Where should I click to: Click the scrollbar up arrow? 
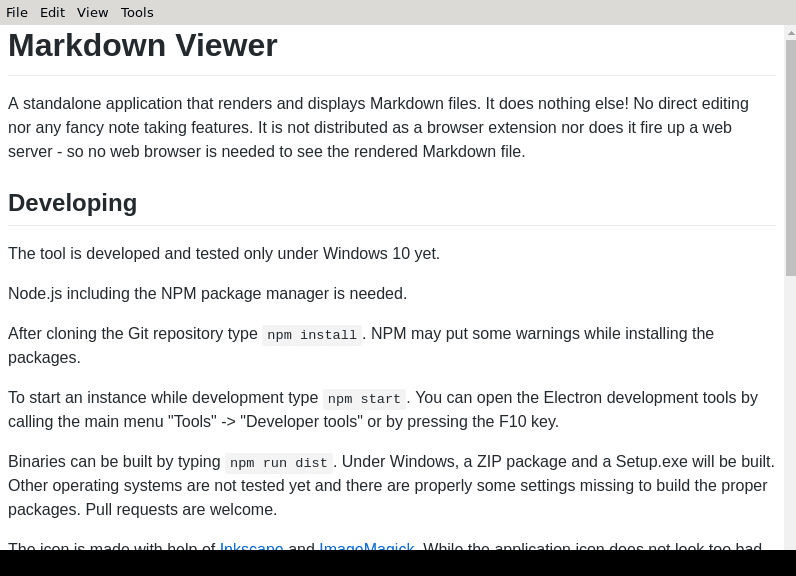tap(790, 33)
